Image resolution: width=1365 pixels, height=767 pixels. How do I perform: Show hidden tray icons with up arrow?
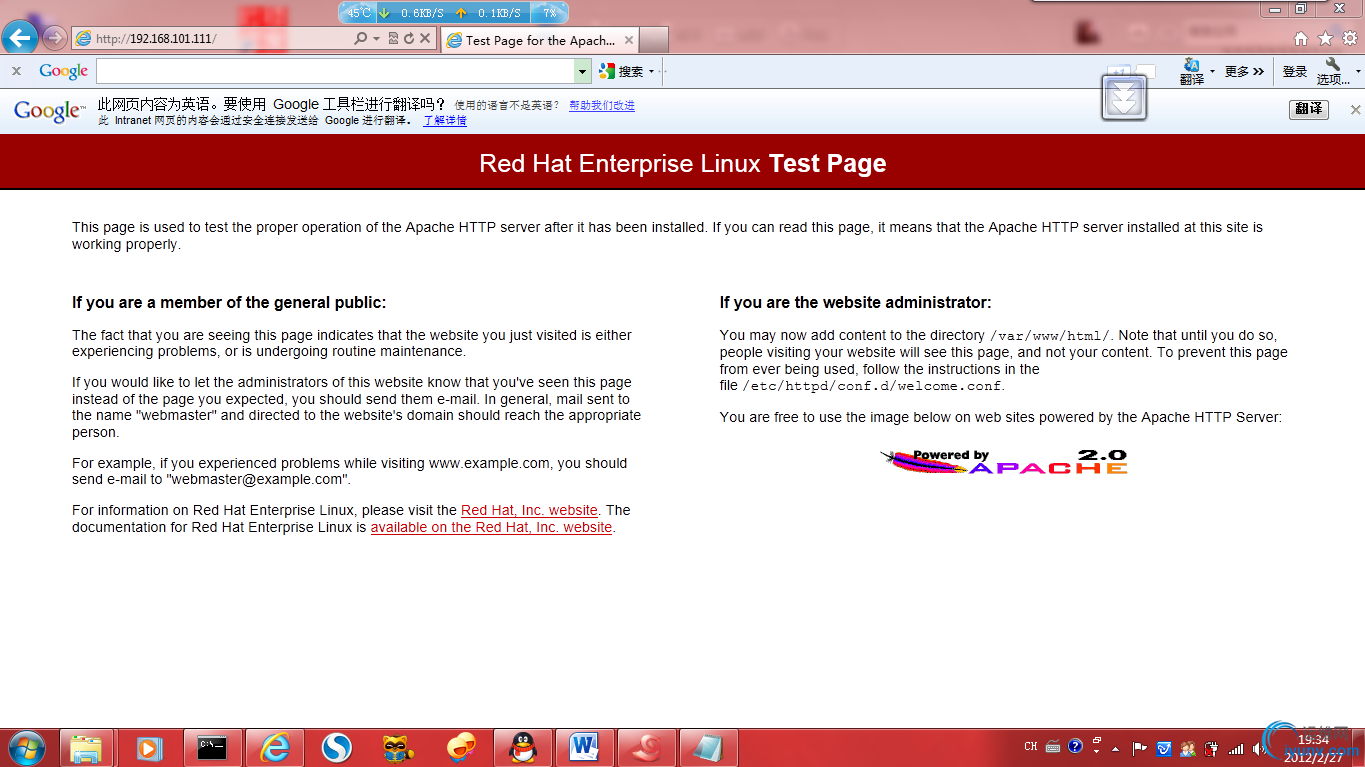point(1116,748)
